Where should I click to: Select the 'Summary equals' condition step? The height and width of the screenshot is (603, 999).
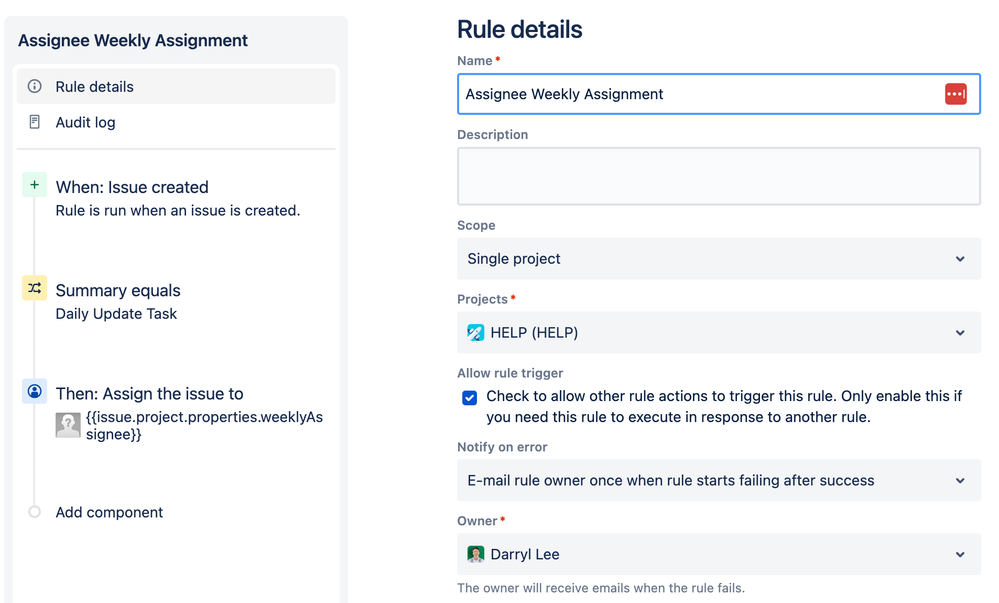tap(118, 291)
